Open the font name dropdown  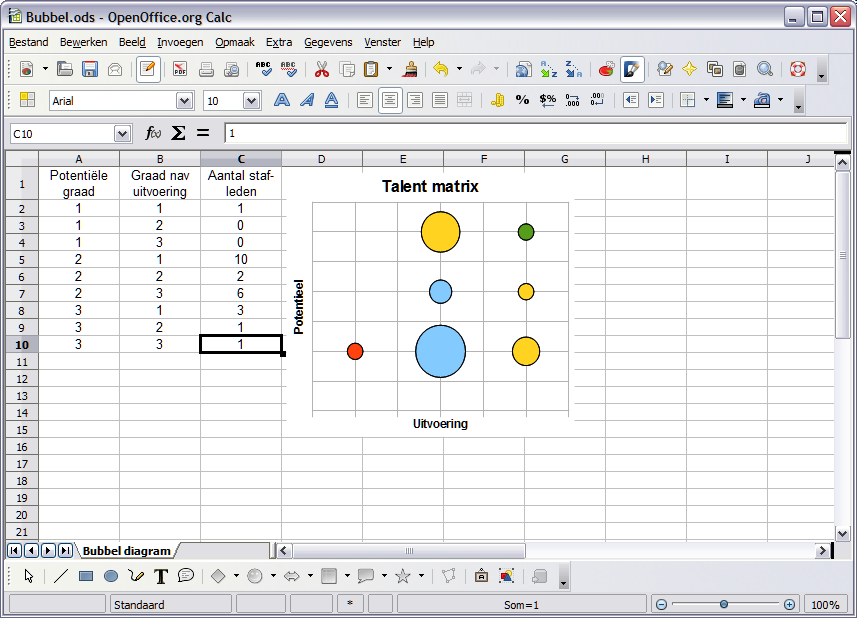pyautogui.click(x=184, y=100)
